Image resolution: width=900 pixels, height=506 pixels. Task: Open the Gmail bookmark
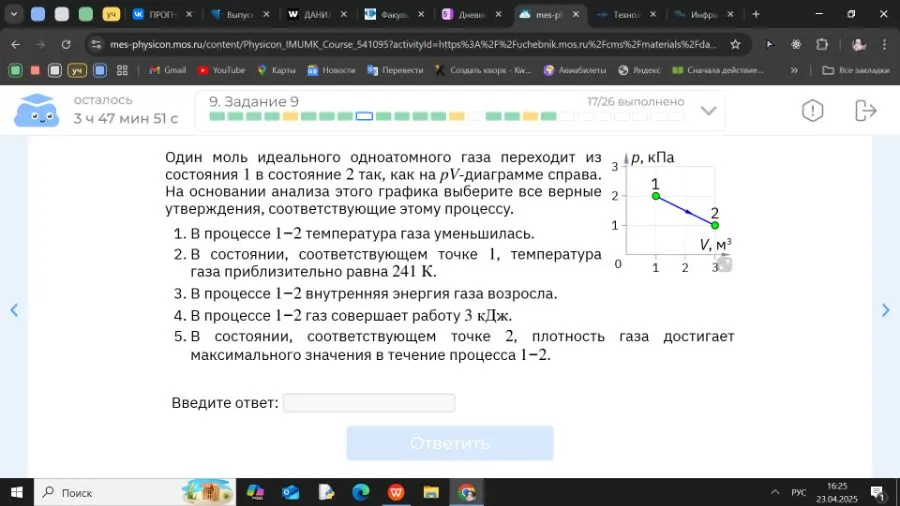[x=168, y=70]
